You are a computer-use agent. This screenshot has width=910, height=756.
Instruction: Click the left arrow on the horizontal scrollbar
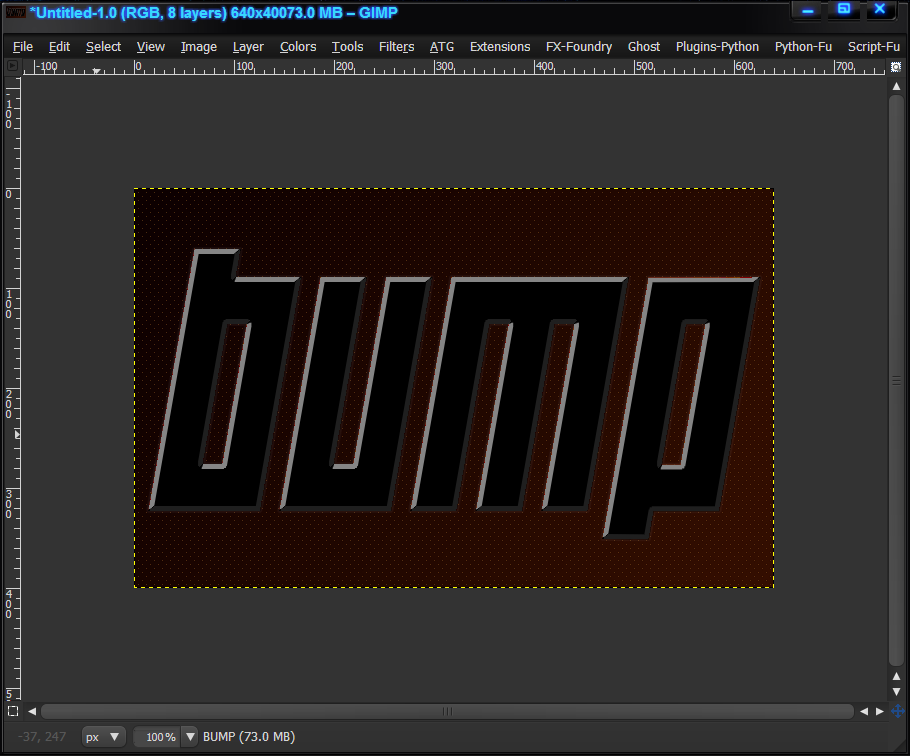(31, 711)
